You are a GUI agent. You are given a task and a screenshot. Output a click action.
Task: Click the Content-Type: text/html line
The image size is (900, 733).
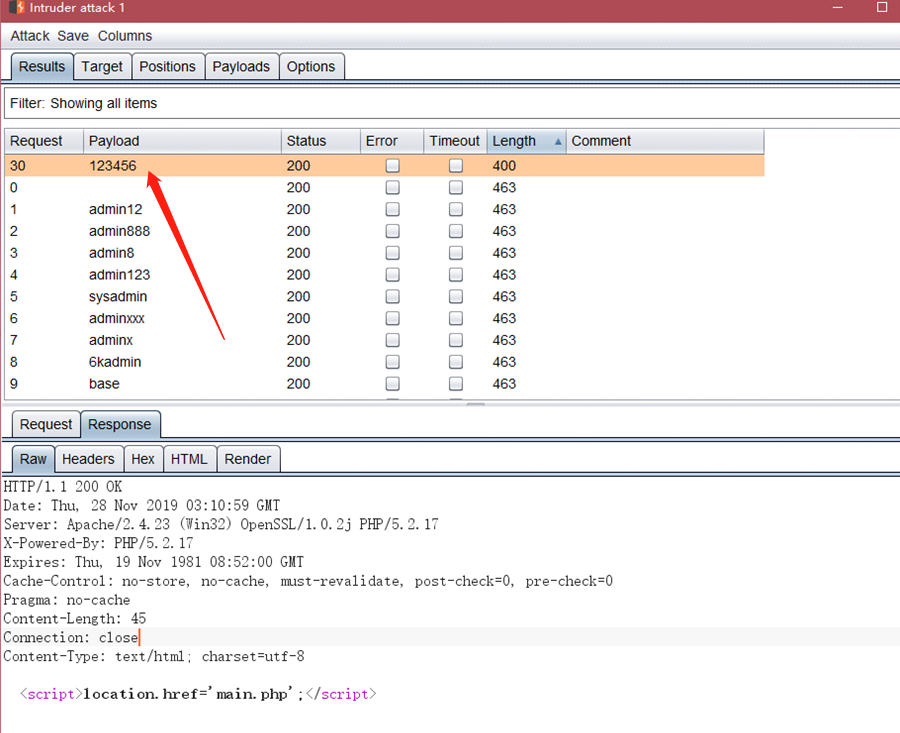(154, 657)
